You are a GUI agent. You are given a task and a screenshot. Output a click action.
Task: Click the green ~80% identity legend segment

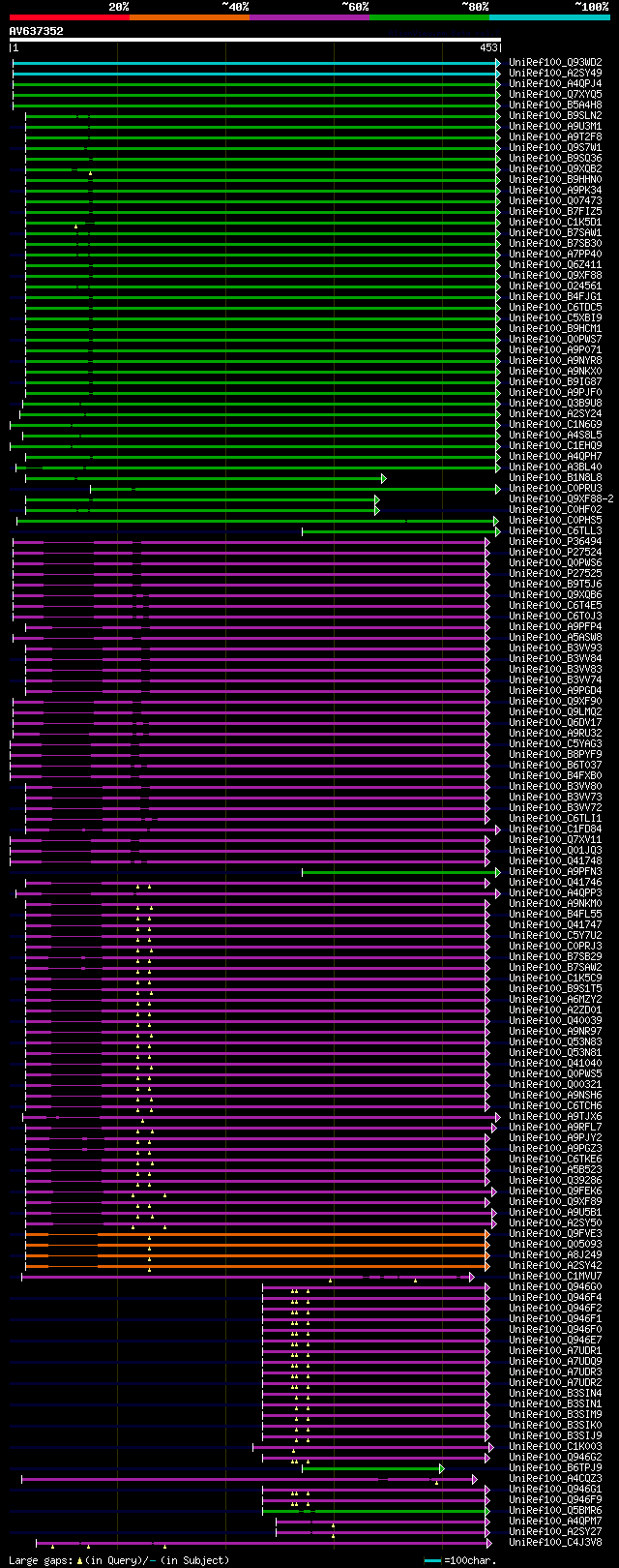[429, 17]
